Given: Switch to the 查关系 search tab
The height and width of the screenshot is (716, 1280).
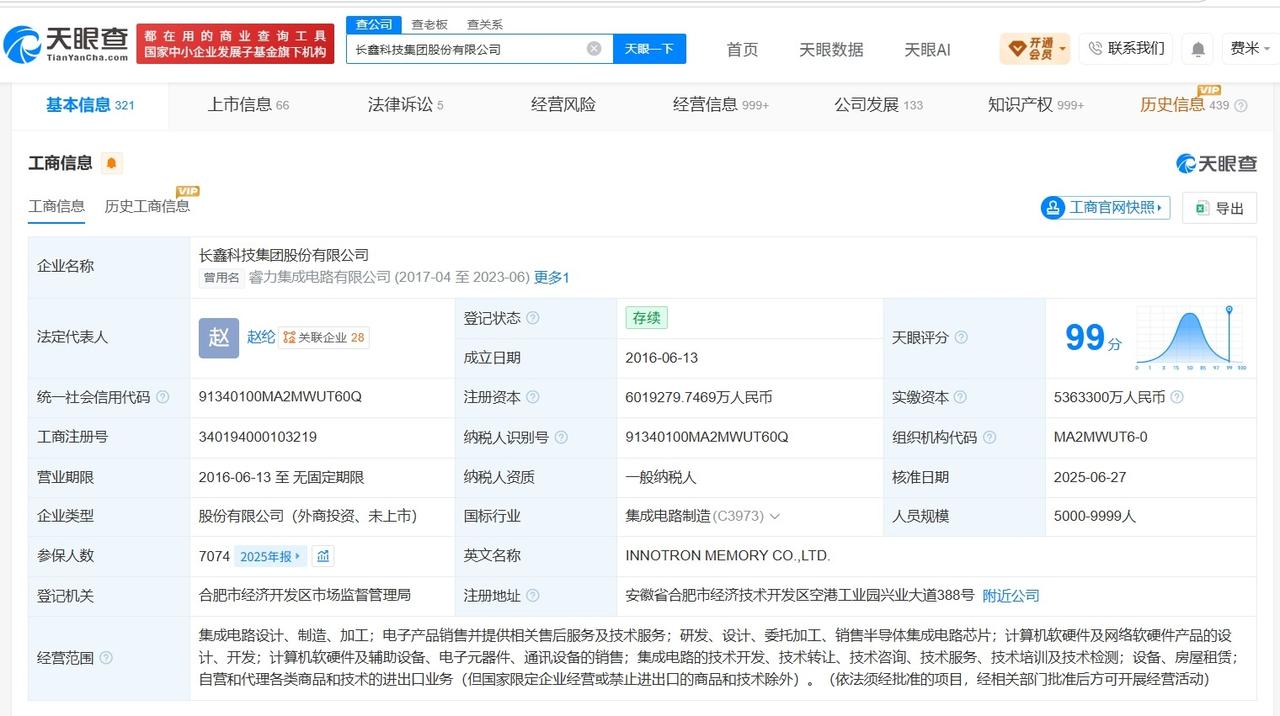Looking at the screenshot, I should coord(485,24).
